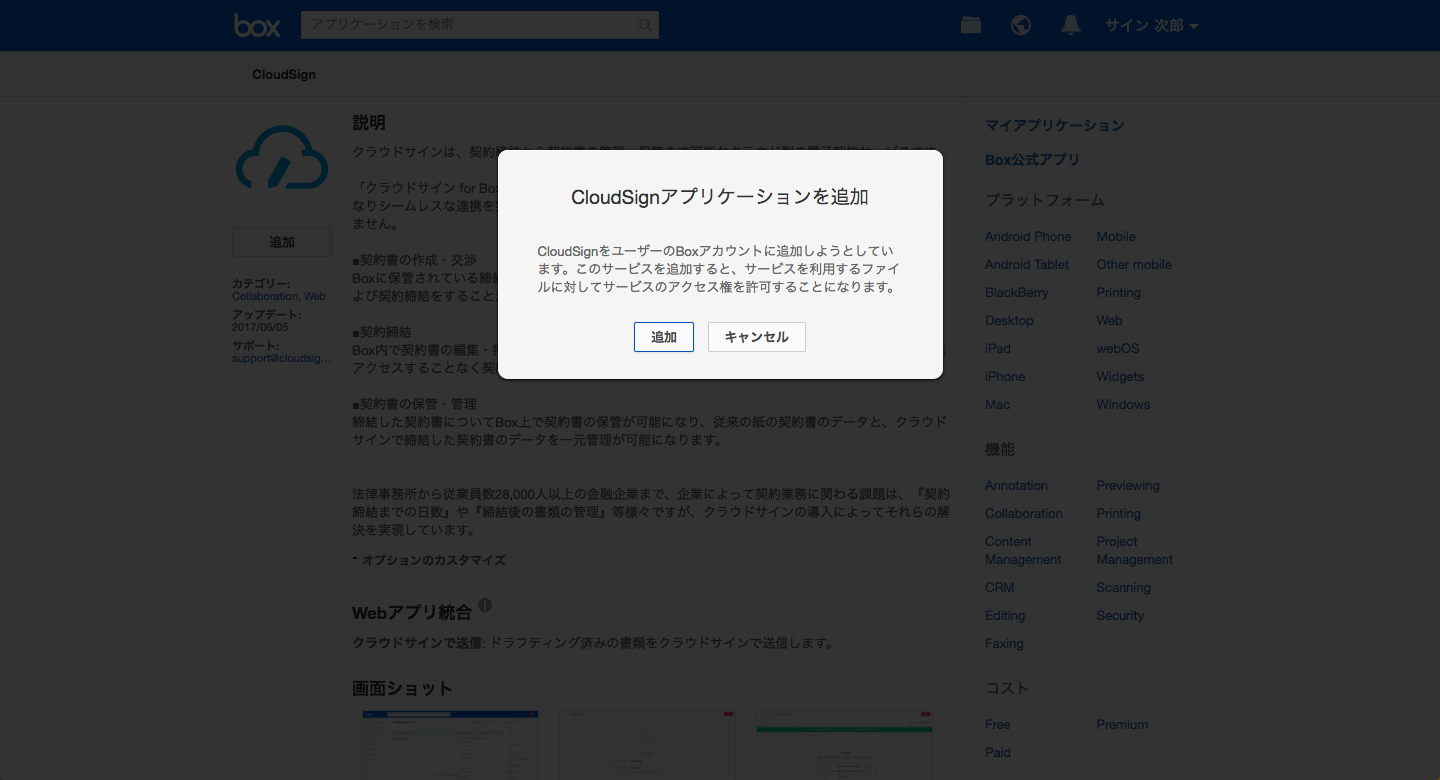The height and width of the screenshot is (780, 1440).
Task: Select the Premium cost filter
Action: [1122, 725]
